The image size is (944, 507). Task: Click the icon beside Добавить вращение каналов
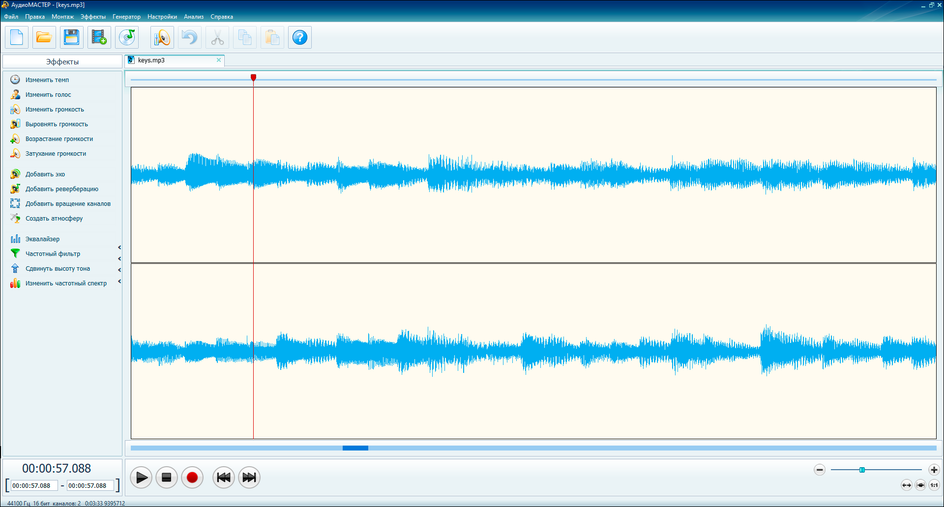pyautogui.click(x=15, y=204)
